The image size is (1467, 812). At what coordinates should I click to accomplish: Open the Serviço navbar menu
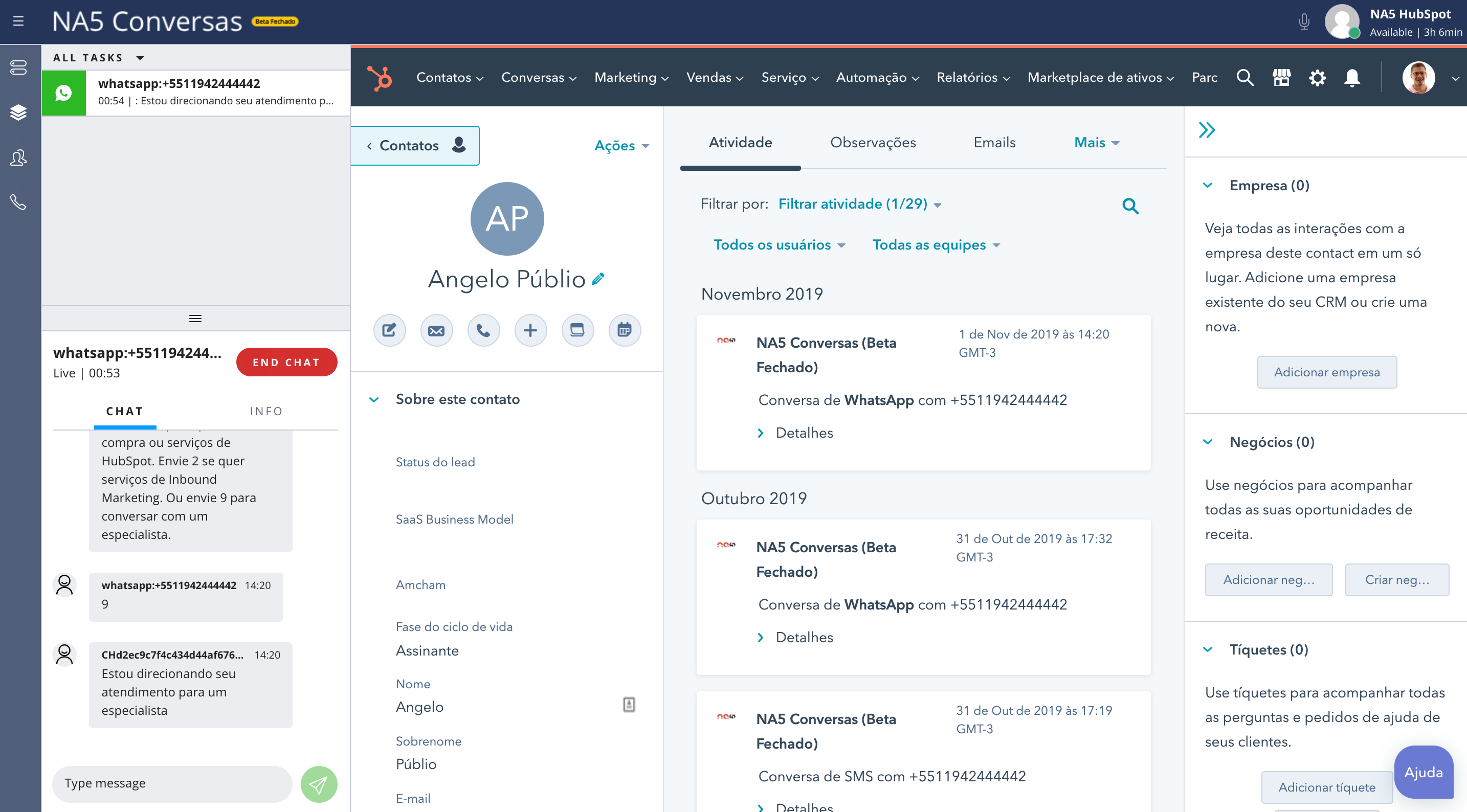[790, 77]
